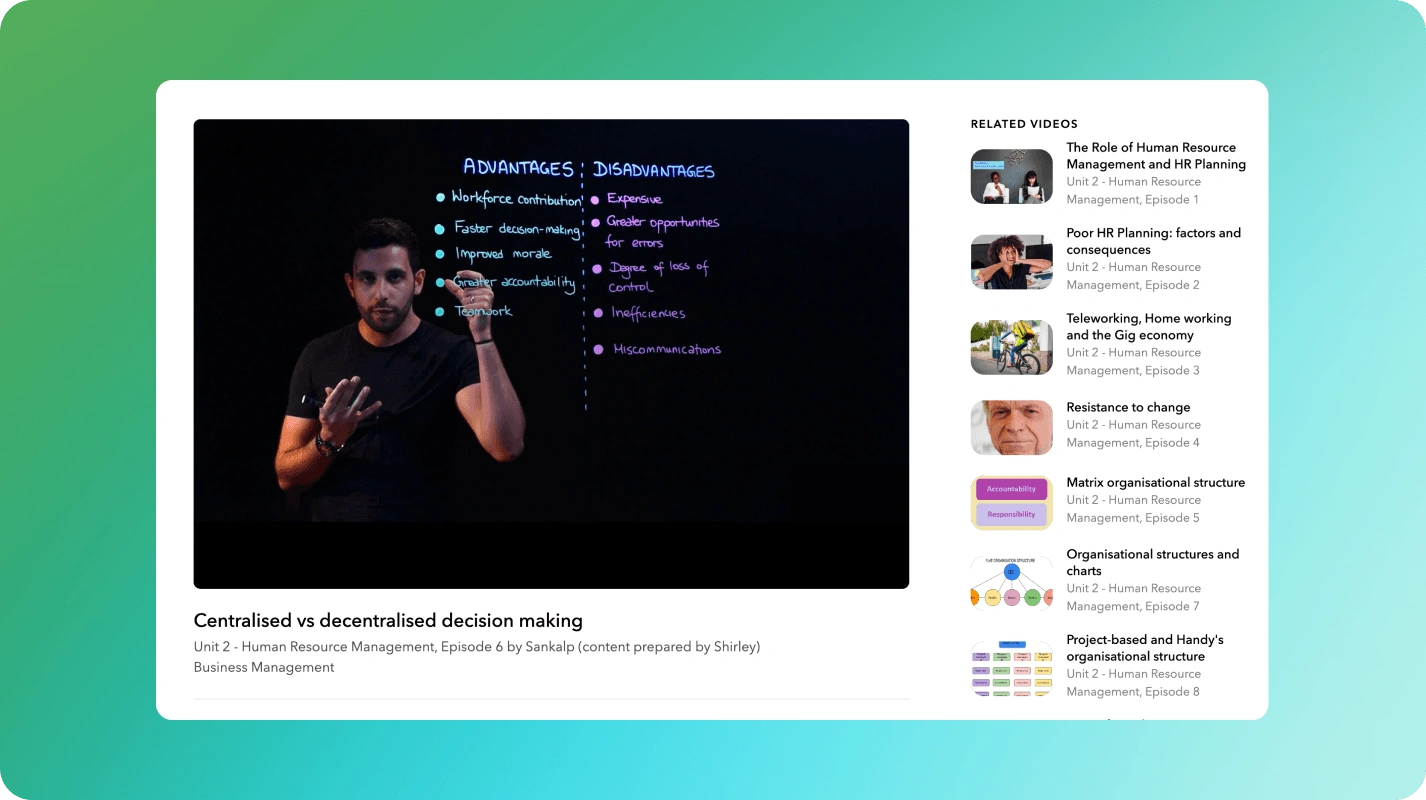Image resolution: width=1426 pixels, height=800 pixels.
Task: Select the 'RELATED VIDEOS' section heading
Action: [x=1024, y=124]
